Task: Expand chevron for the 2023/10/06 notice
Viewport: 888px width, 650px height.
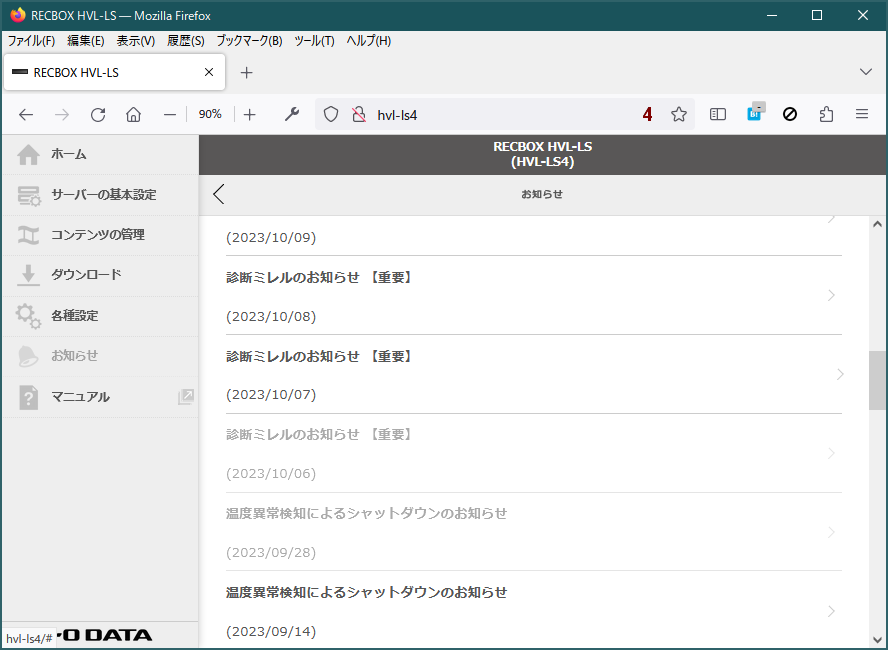Action: [831, 453]
